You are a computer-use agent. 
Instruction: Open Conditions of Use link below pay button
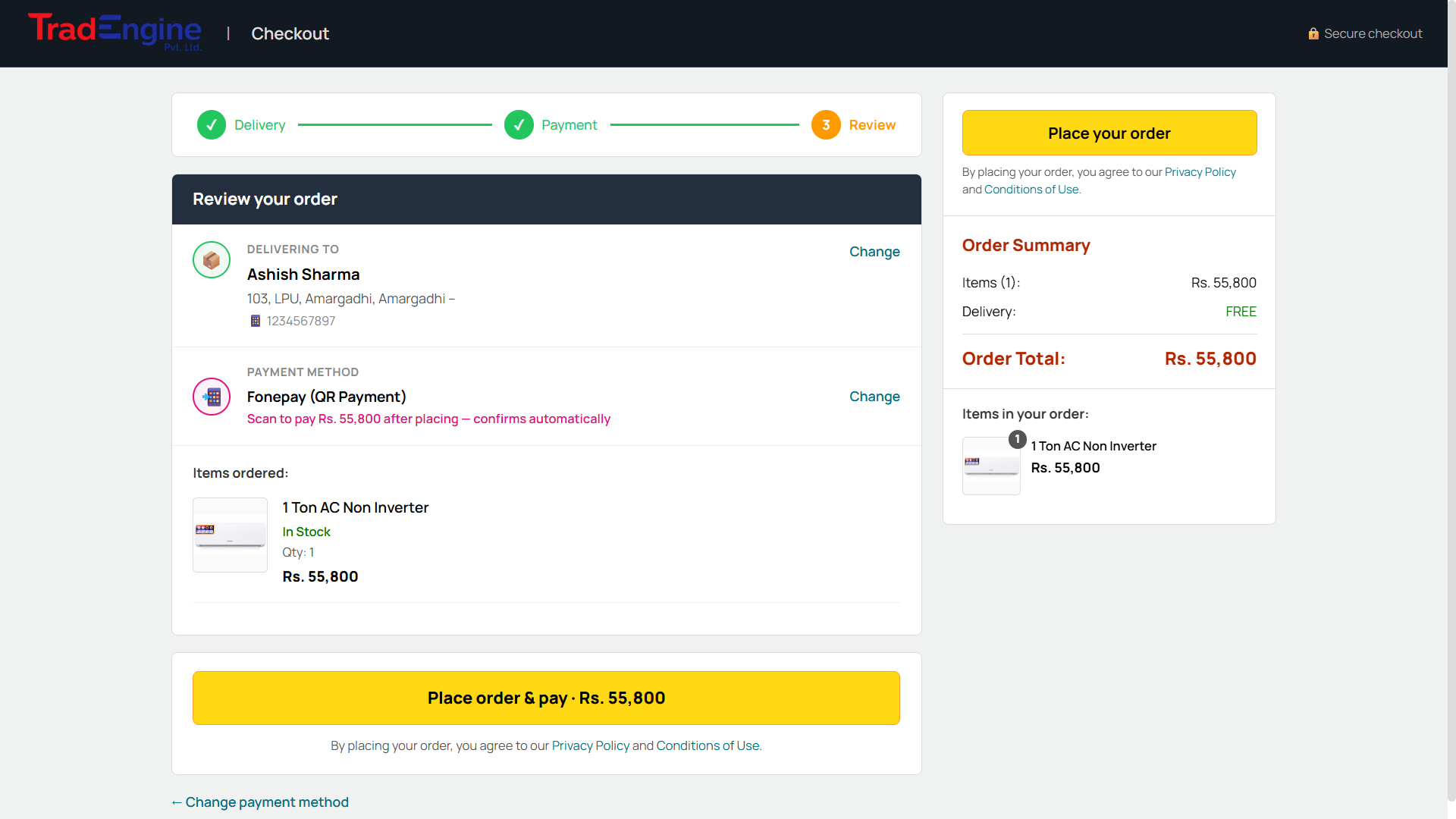tap(708, 745)
